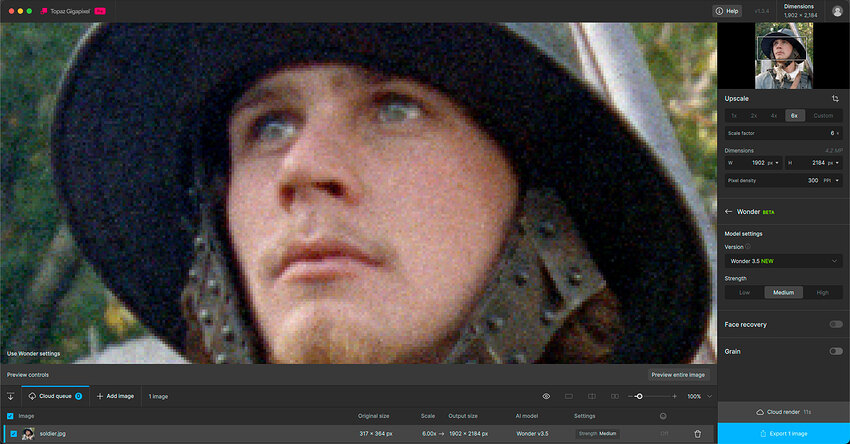The height and width of the screenshot is (444, 850).
Task: Open the PPI pixel density unit dropdown
Action: [x=831, y=181]
